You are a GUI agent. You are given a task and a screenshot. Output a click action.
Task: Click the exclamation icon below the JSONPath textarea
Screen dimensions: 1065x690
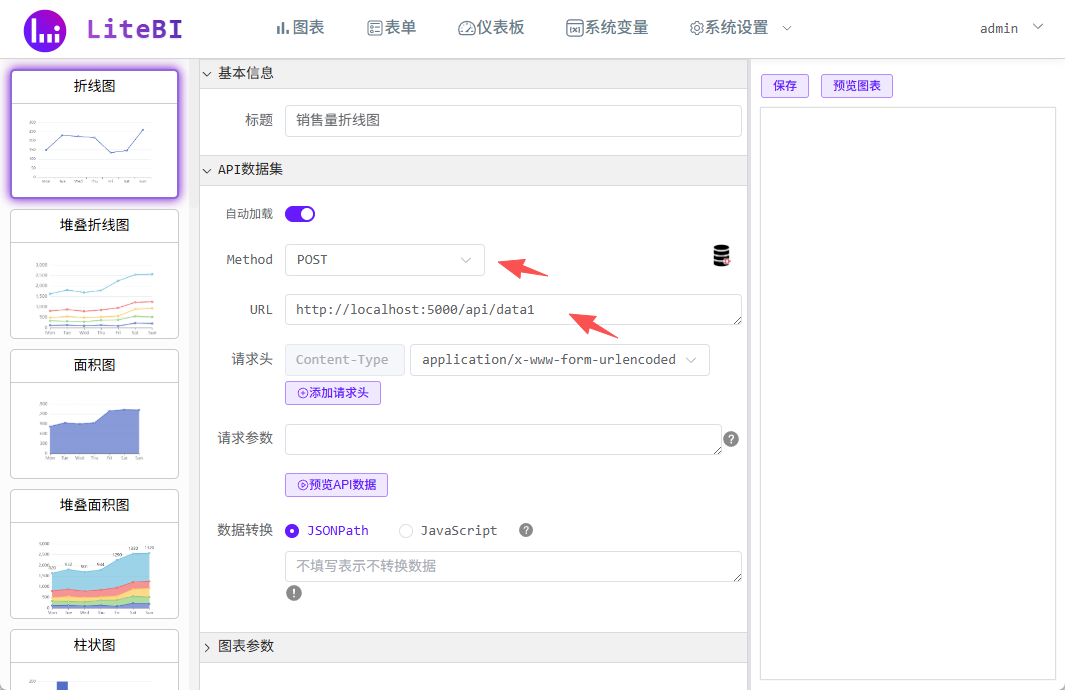tap(294, 593)
